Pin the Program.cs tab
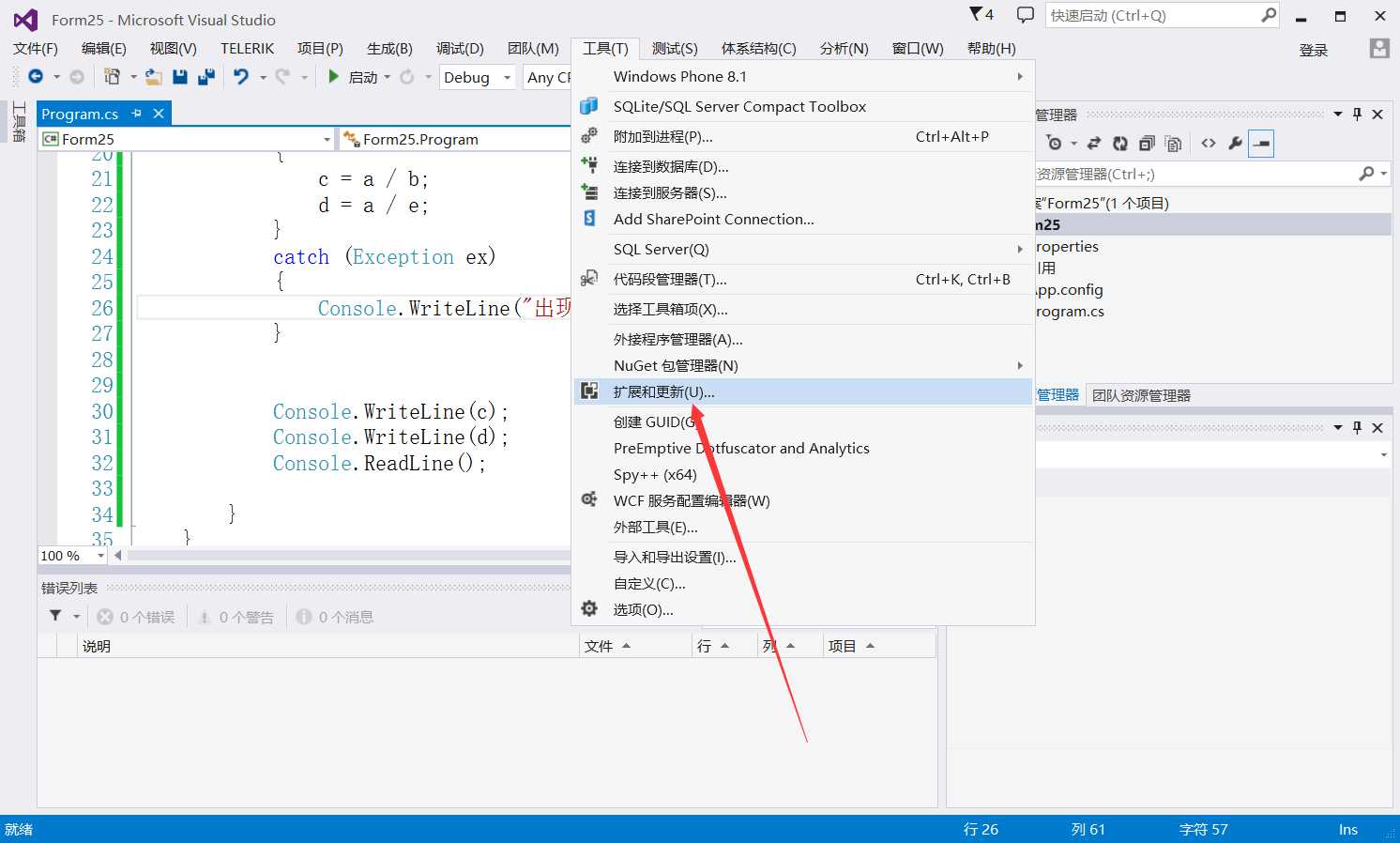1400x843 pixels. click(x=137, y=114)
